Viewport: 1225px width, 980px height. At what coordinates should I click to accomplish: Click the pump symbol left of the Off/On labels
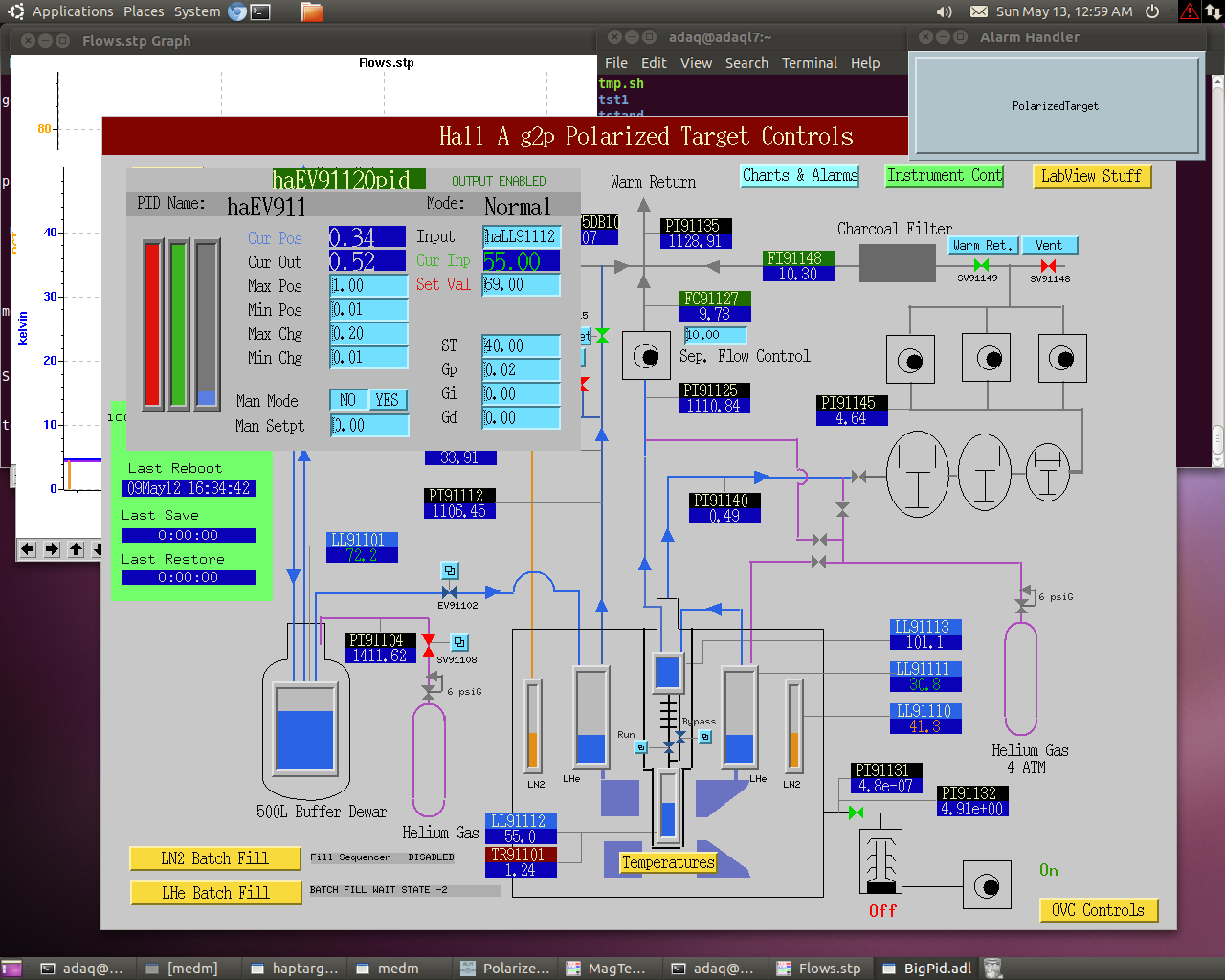[987, 885]
